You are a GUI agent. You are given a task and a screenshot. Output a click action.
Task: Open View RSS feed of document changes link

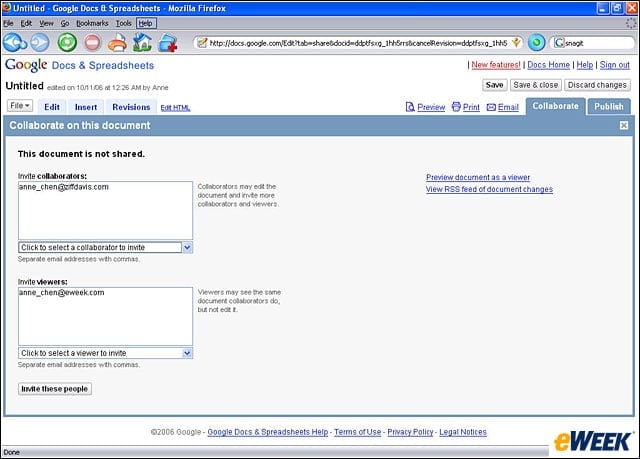489,189
